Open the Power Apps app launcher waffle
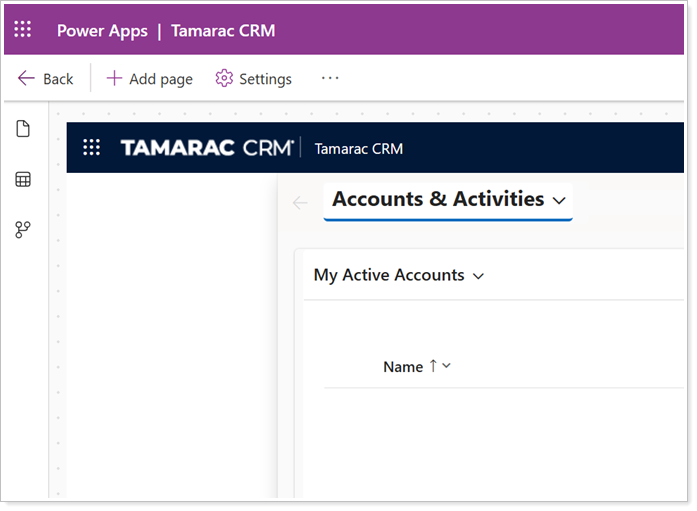Viewport: 697px width, 511px height. click(23, 30)
